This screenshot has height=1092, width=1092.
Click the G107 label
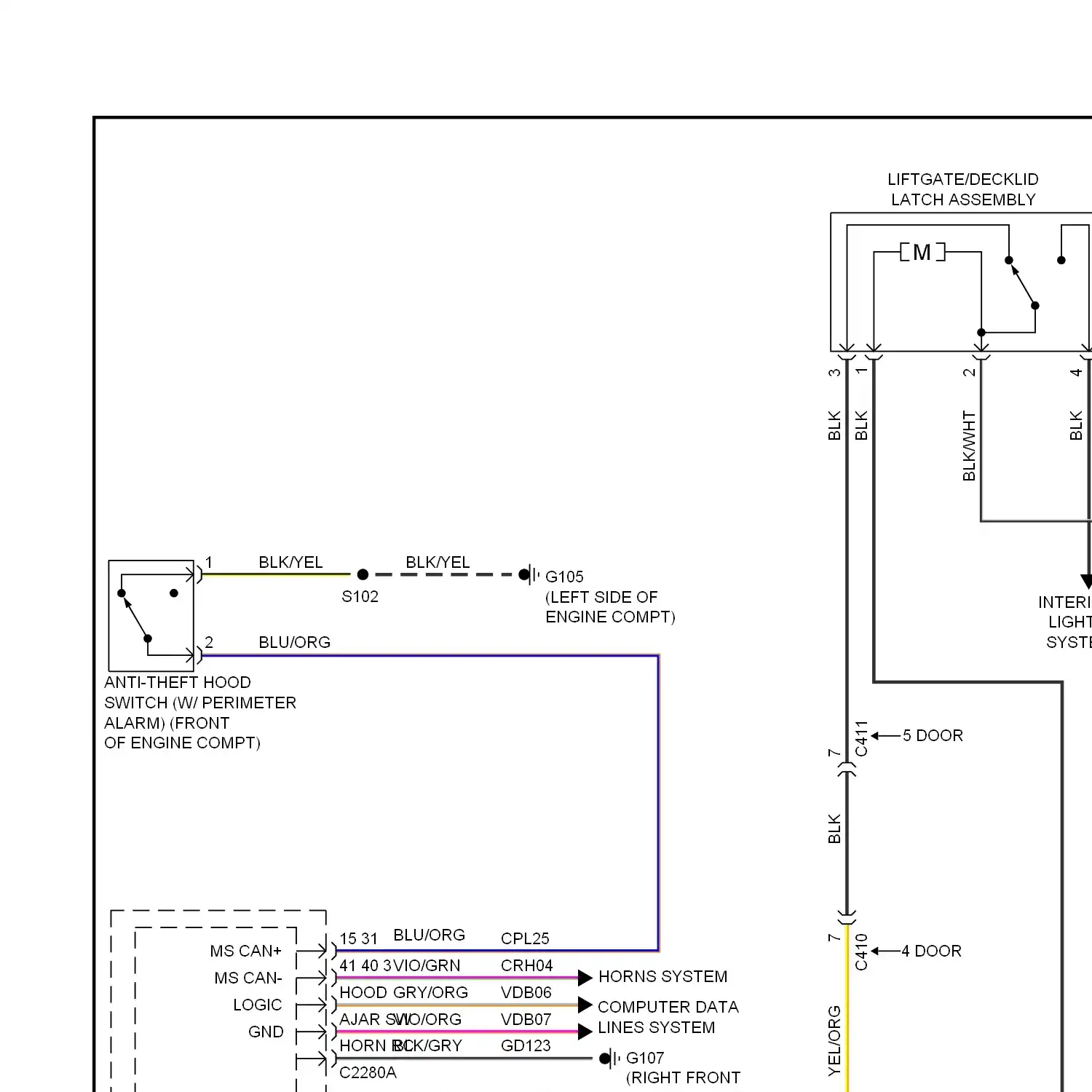tap(645, 1058)
